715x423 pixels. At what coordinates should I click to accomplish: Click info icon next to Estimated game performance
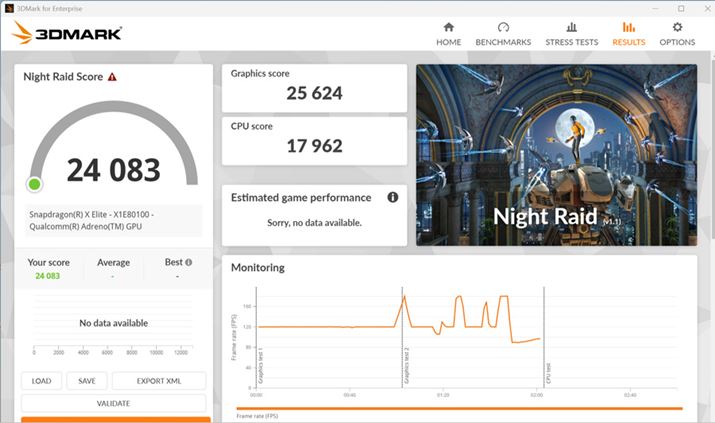393,198
